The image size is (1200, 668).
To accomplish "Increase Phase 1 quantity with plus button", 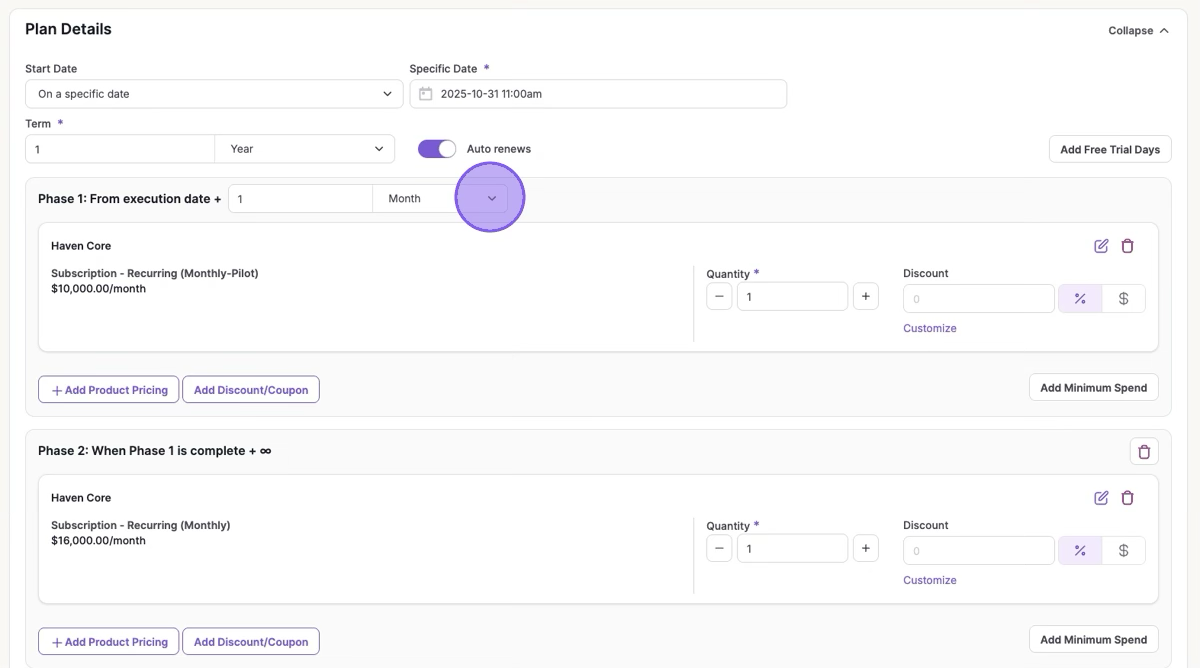I will [x=865, y=297].
